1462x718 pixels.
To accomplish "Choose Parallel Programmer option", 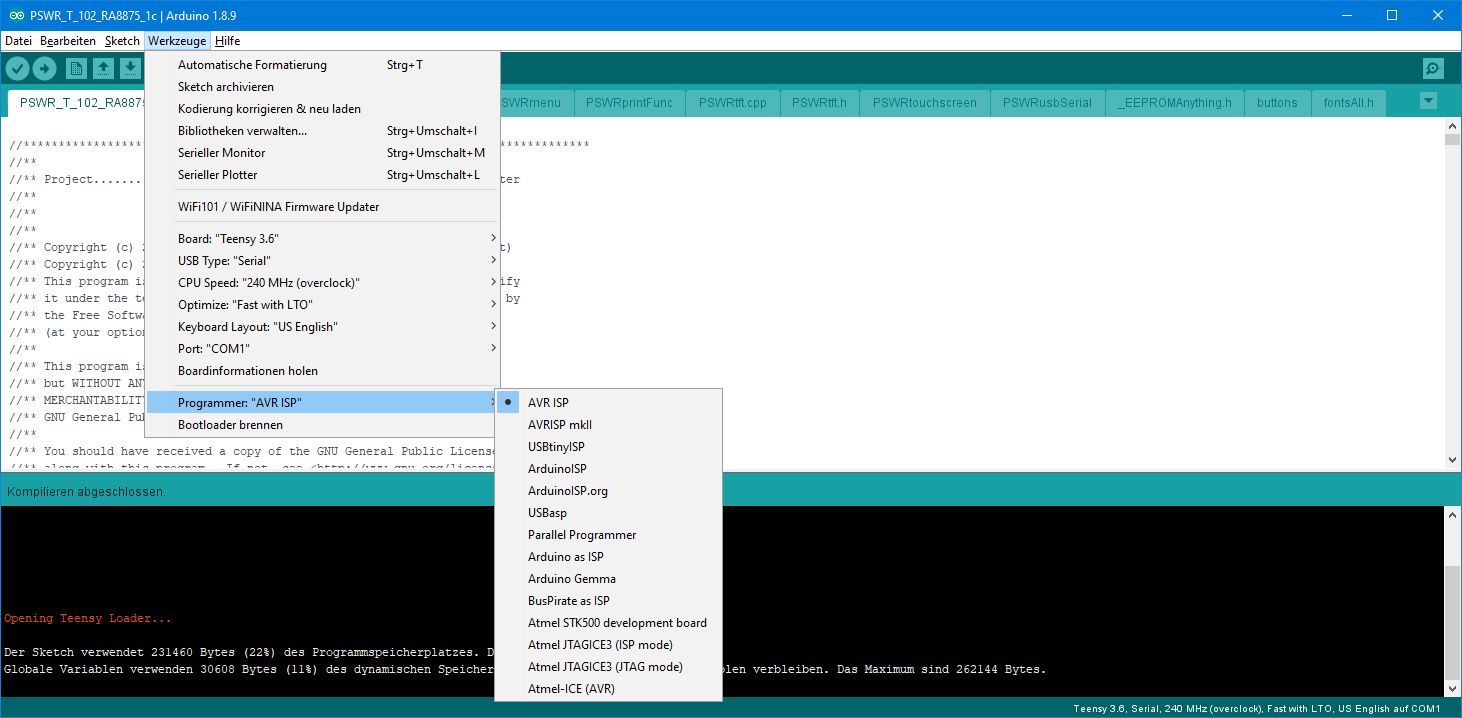I will click(x=608, y=535).
